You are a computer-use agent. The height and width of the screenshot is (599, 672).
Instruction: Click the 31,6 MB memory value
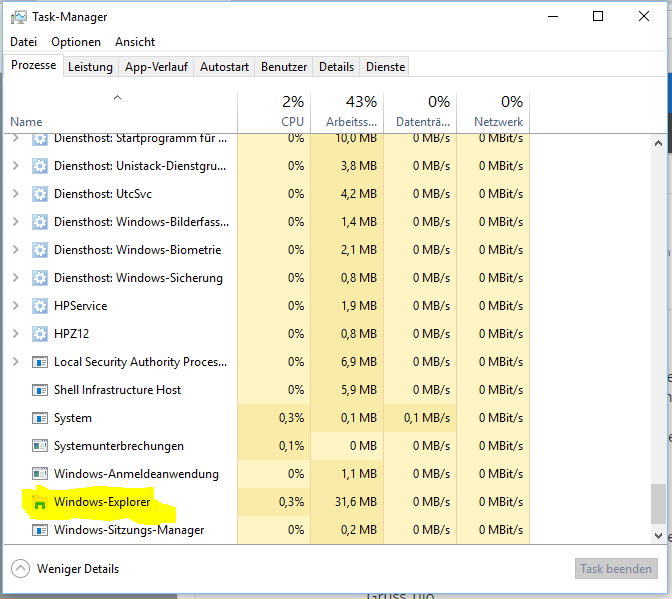356,502
